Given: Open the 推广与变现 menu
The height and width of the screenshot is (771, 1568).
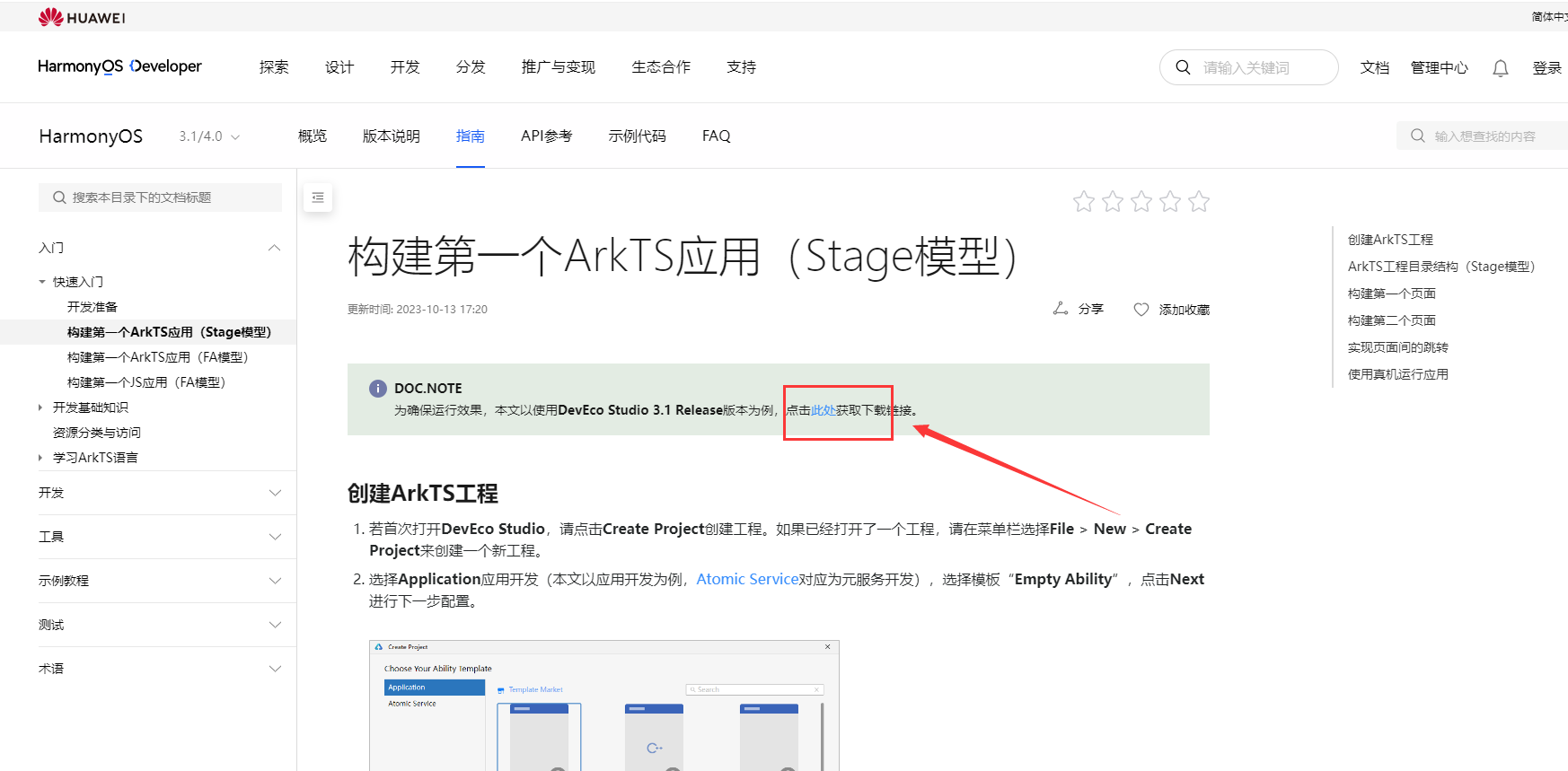Looking at the screenshot, I should pyautogui.click(x=559, y=67).
